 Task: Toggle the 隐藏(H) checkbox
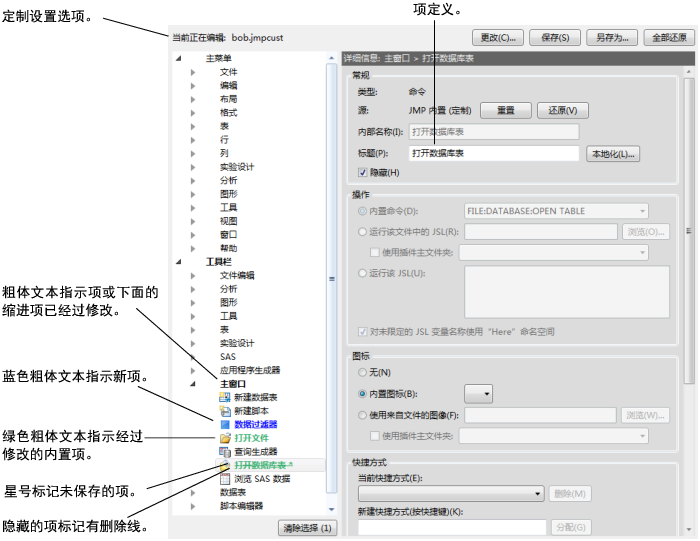tap(362, 172)
